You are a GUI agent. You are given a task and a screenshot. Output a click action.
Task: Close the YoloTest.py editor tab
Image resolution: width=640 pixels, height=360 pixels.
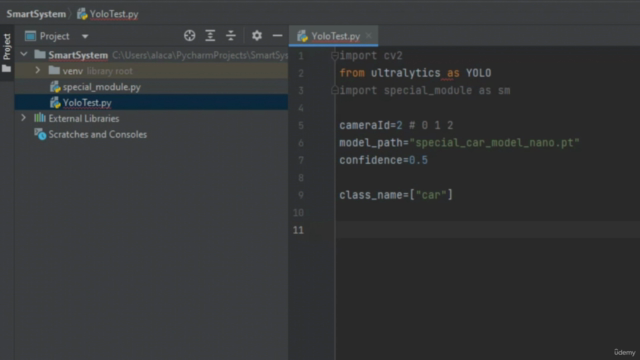[x=369, y=36]
